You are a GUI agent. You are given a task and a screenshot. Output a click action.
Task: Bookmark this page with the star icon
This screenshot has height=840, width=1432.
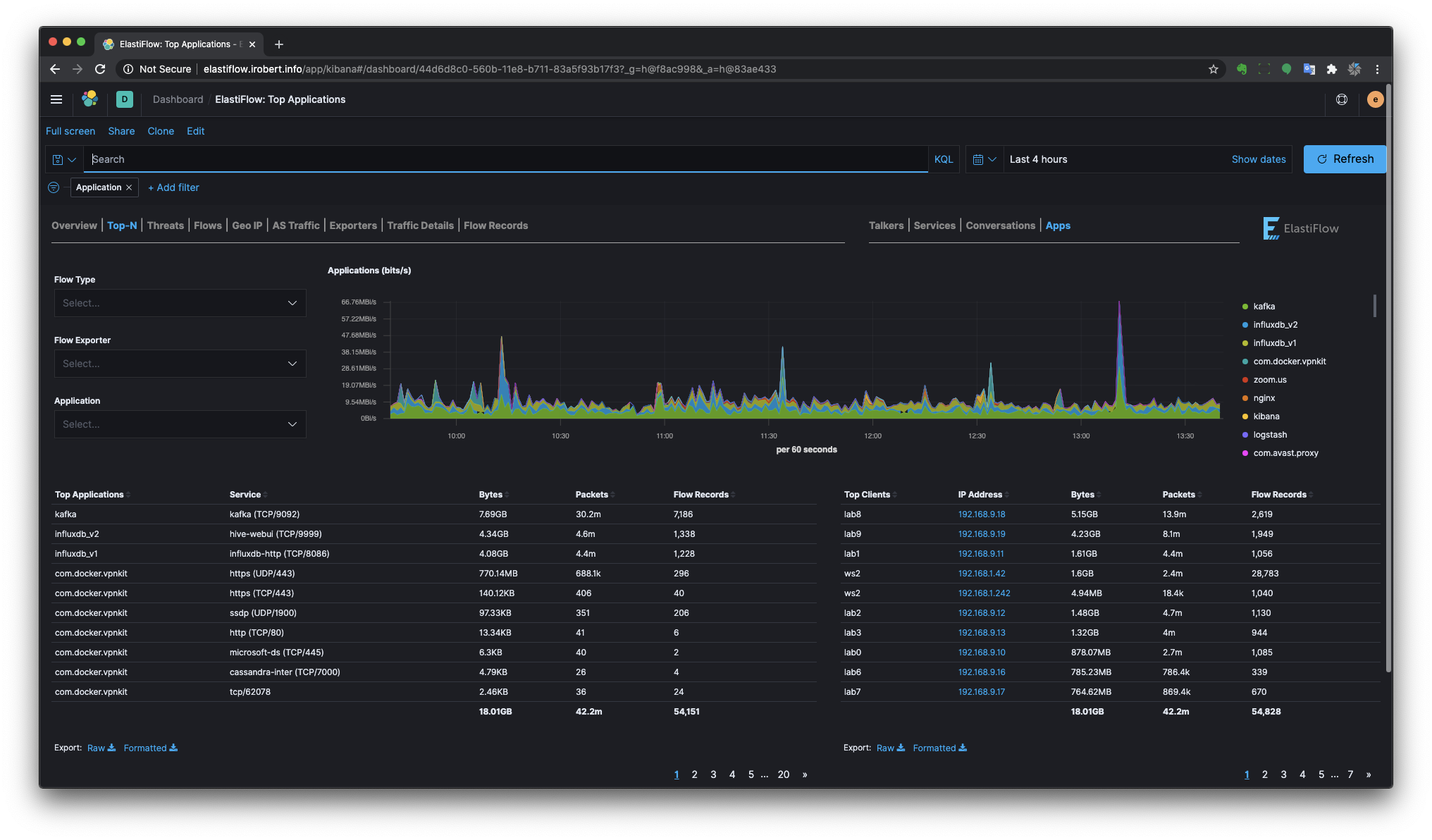pos(1214,69)
